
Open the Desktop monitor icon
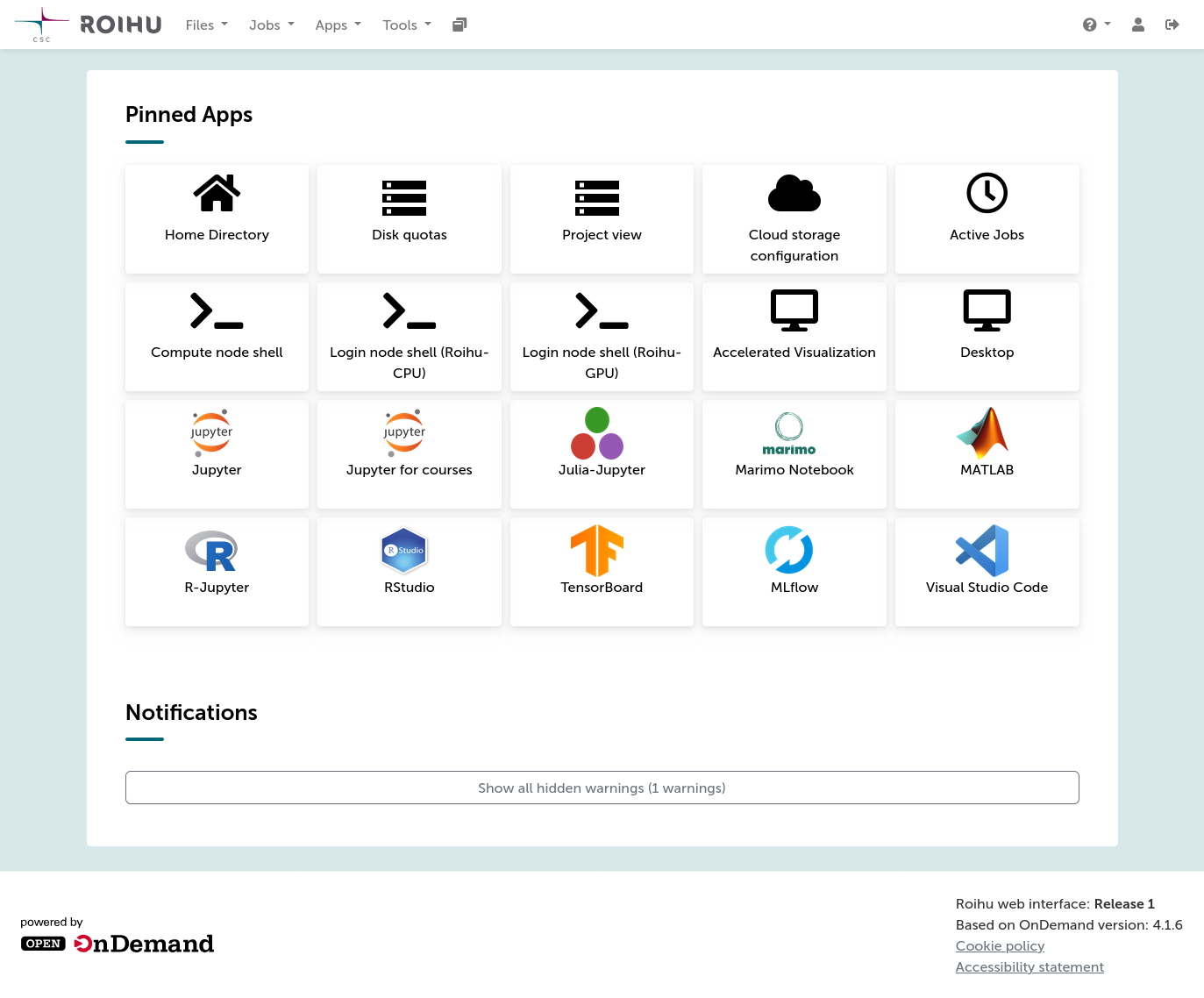click(x=987, y=310)
